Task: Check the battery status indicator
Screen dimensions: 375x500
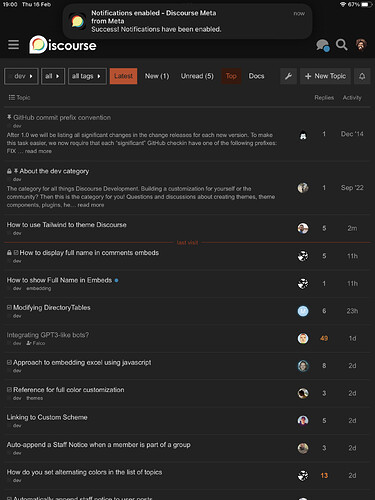Action: [x=366, y=4]
